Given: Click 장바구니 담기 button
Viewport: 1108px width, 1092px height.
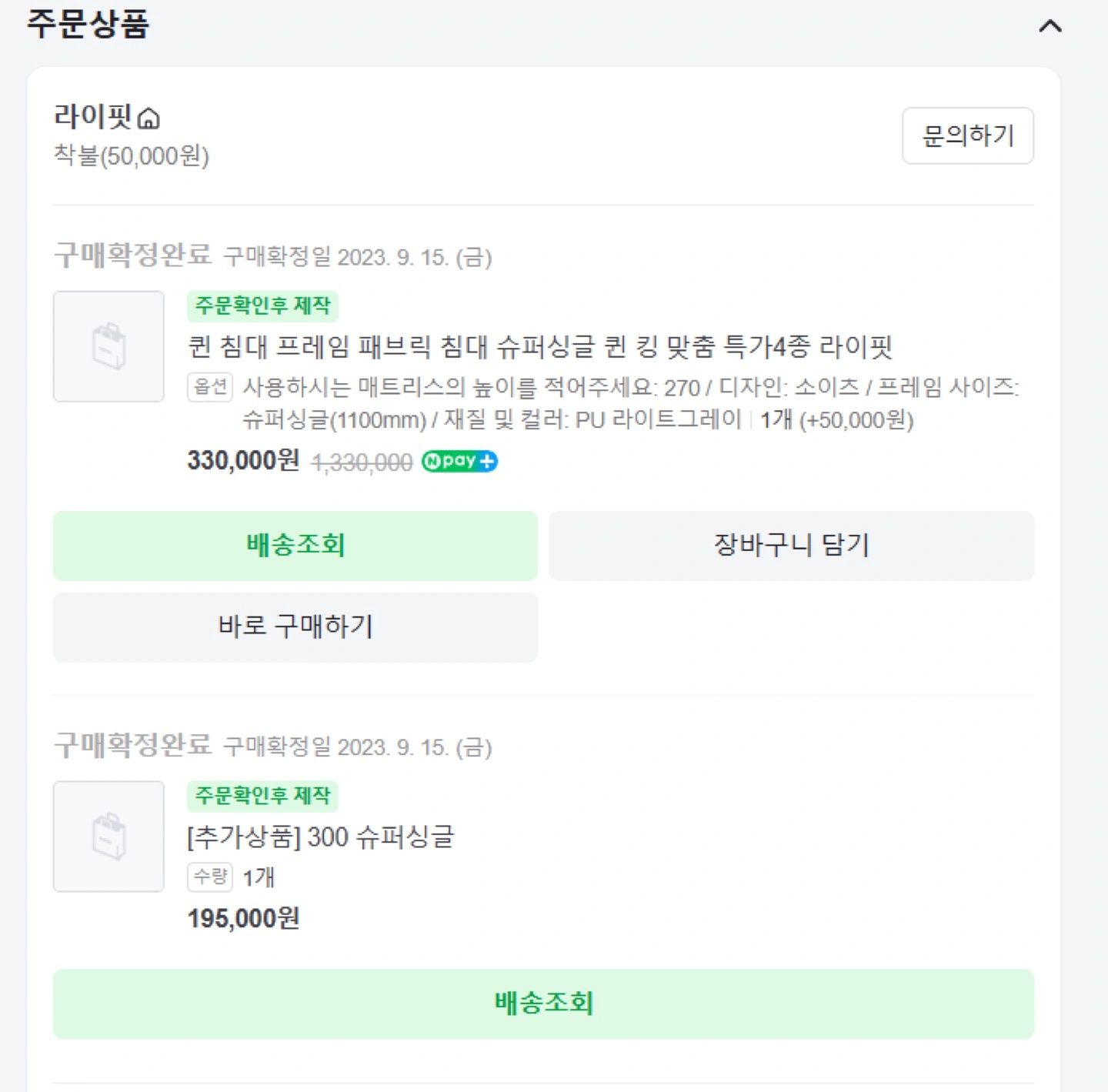Looking at the screenshot, I should point(792,546).
